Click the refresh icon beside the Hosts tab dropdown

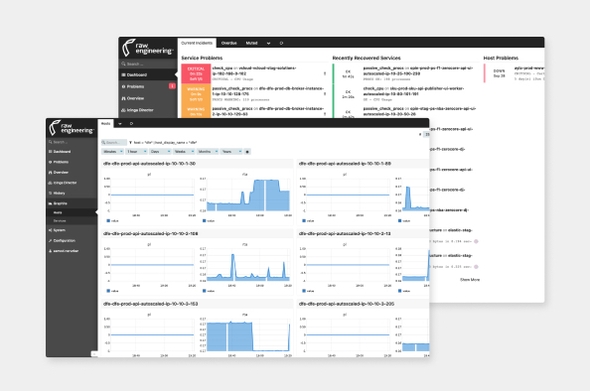[x=131, y=124]
